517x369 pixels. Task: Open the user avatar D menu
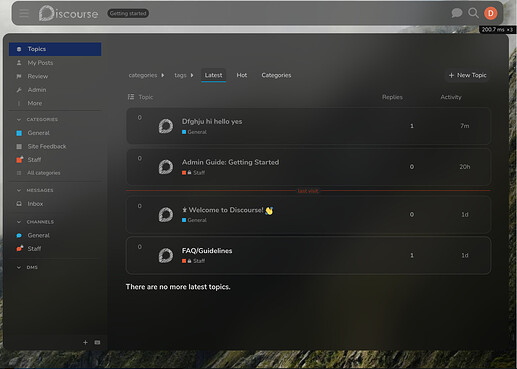[x=491, y=13]
